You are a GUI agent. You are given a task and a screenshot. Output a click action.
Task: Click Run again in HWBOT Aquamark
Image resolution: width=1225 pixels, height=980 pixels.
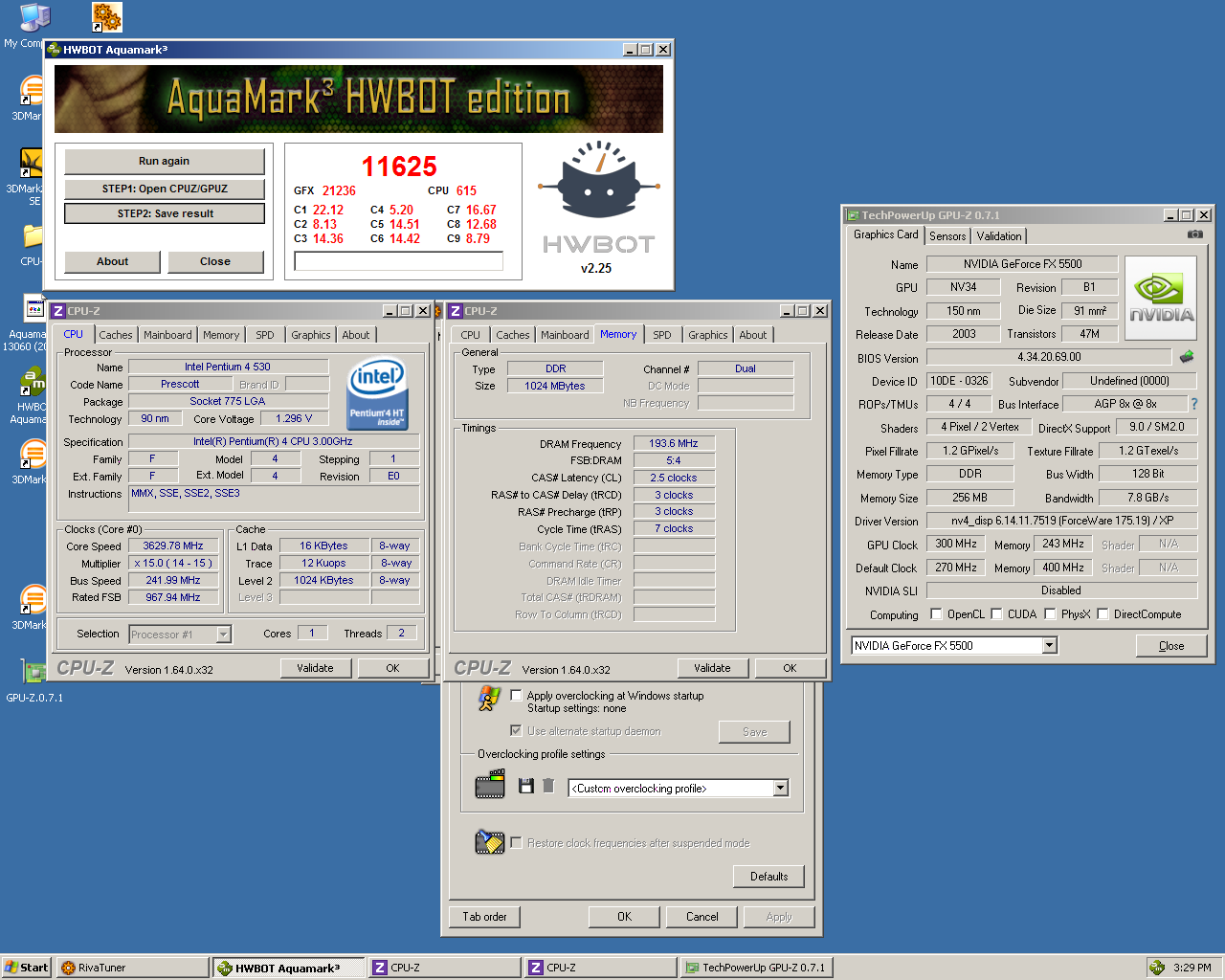point(164,161)
